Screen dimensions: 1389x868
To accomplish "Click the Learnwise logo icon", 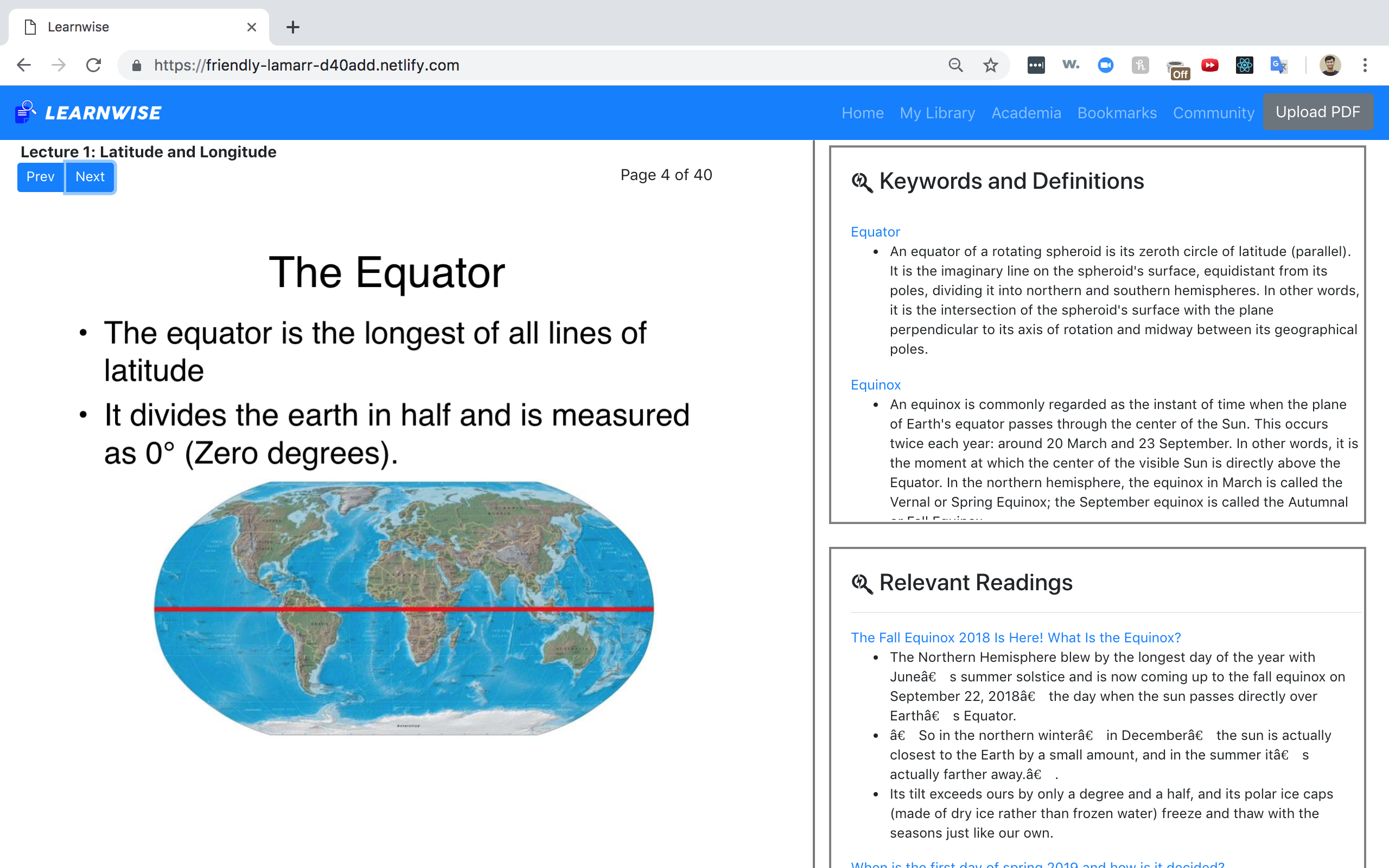I will click(x=26, y=112).
